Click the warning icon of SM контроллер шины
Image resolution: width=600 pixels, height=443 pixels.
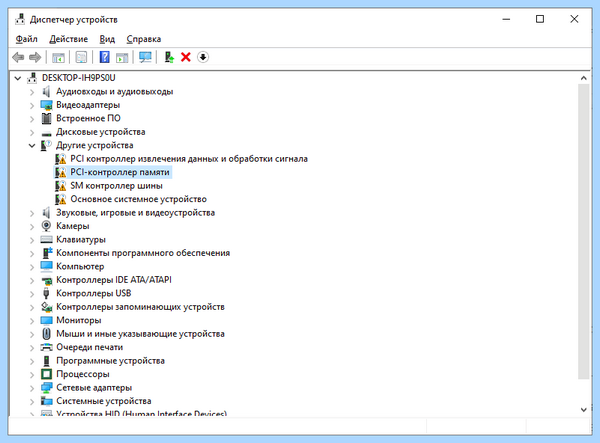pyautogui.click(x=60, y=186)
